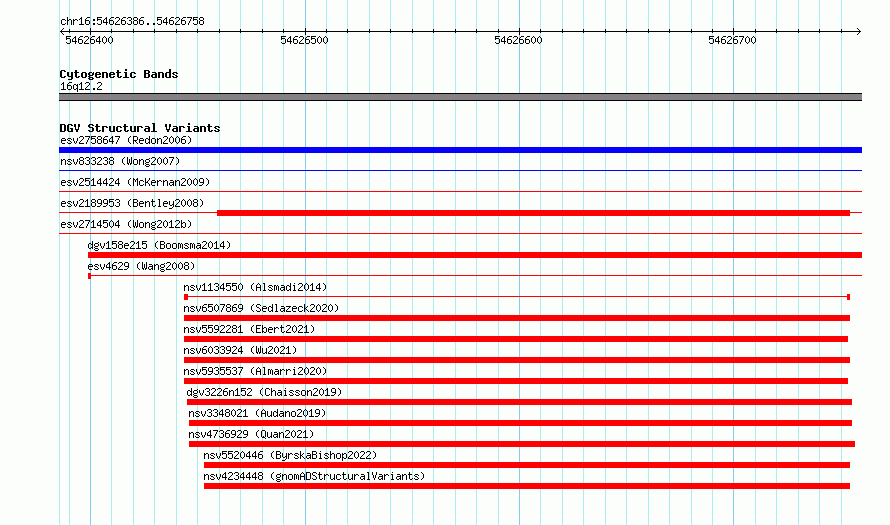The width and height of the screenshot is (890, 525).
Task: Click the nsv3348021 (Audano2019) label
Action: point(258,413)
